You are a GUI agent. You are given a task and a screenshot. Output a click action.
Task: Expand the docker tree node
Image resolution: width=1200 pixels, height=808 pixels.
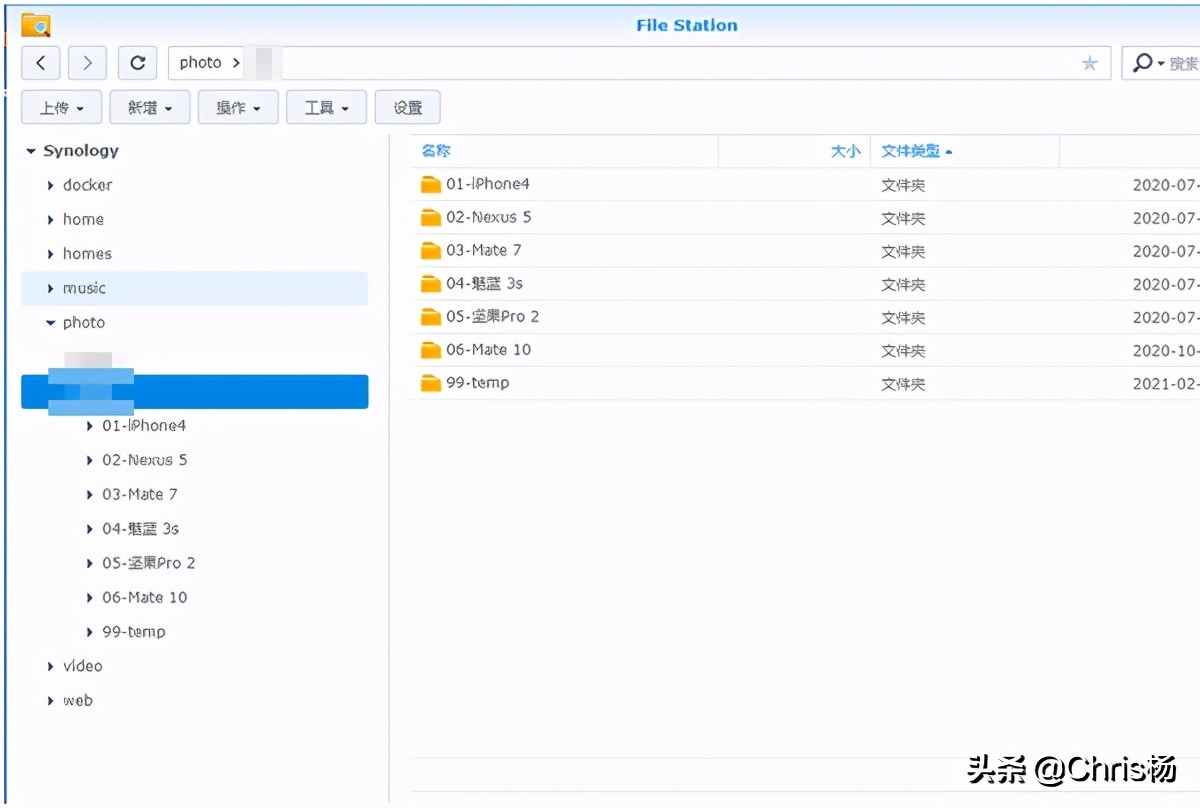click(51, 185)
